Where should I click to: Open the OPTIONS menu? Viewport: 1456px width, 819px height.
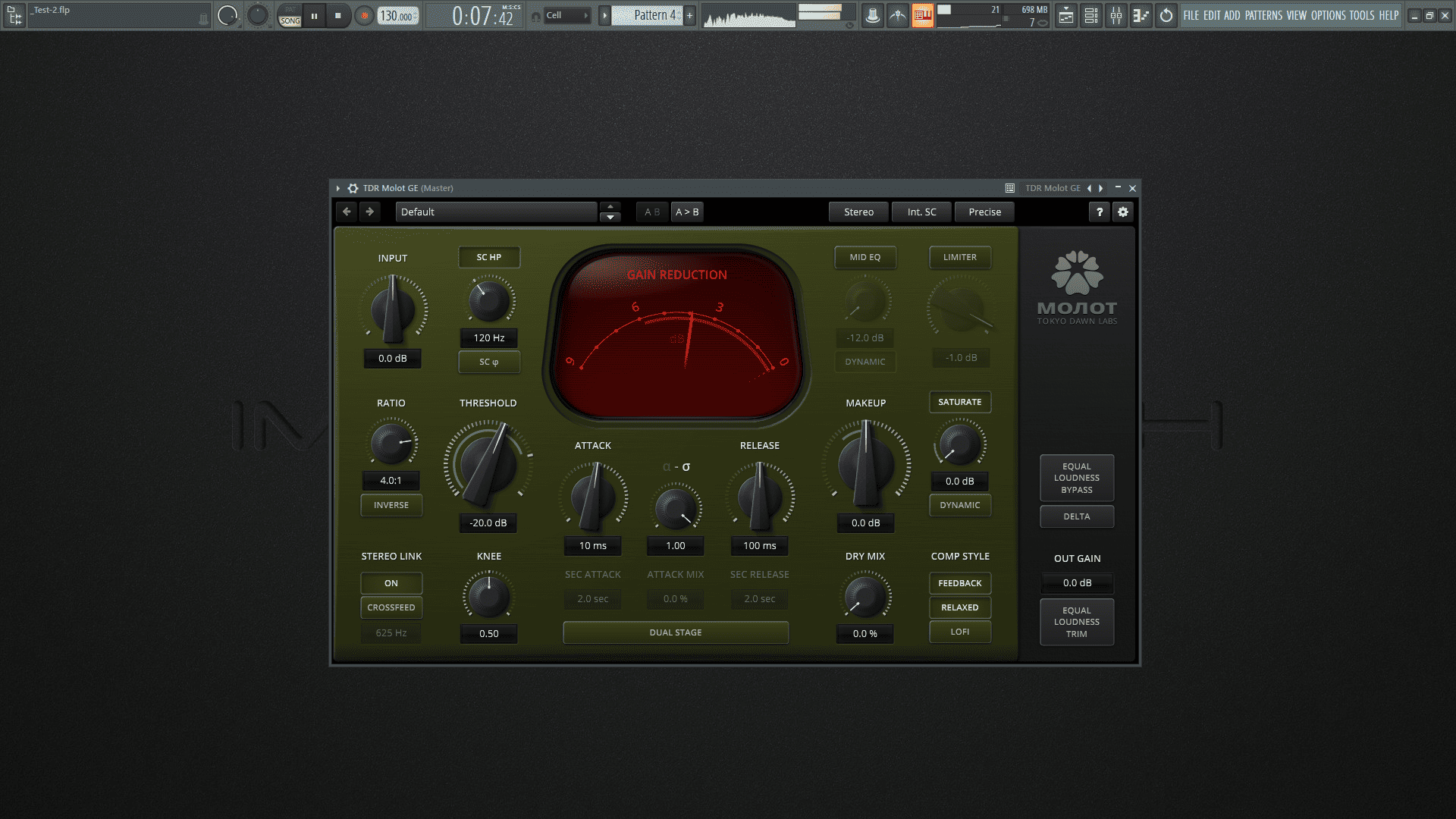[x=1329, y=15]
